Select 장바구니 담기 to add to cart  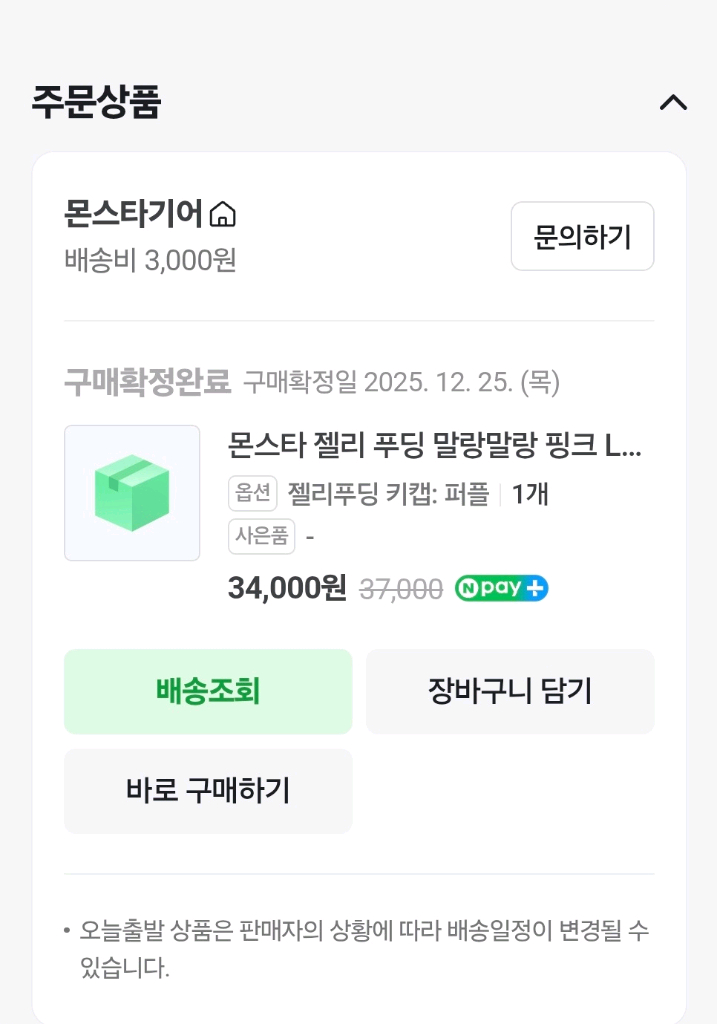(510, 690)
